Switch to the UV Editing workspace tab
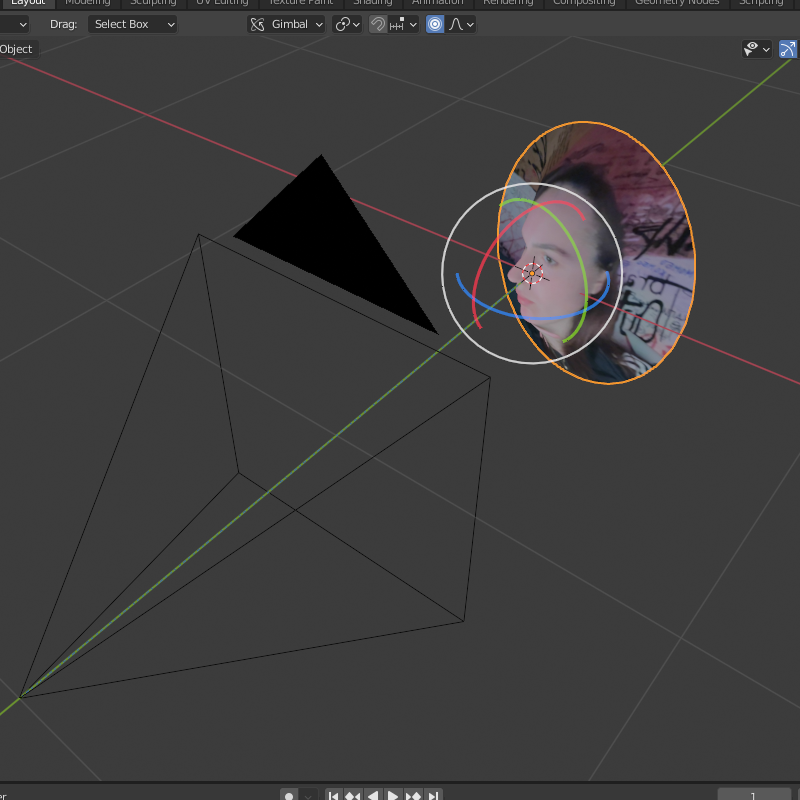The height and width of the screenshot is (800, 800). pyautogui.click(x=222, y=3)
